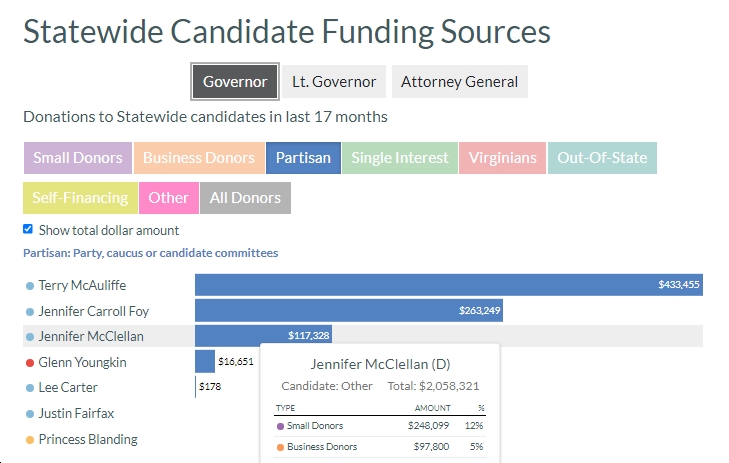729x463 pixels.
Task: Switch to Lt. Governor tab
Action: (x=334, y=82)
